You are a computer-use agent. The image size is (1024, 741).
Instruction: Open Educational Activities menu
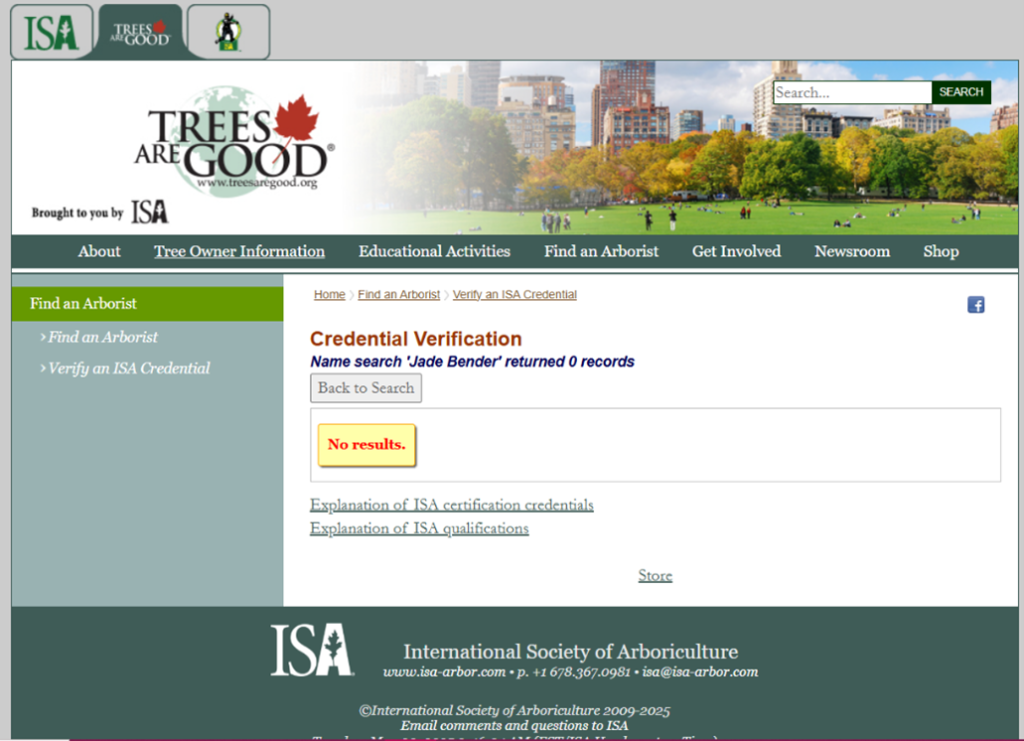coord(434,251)
